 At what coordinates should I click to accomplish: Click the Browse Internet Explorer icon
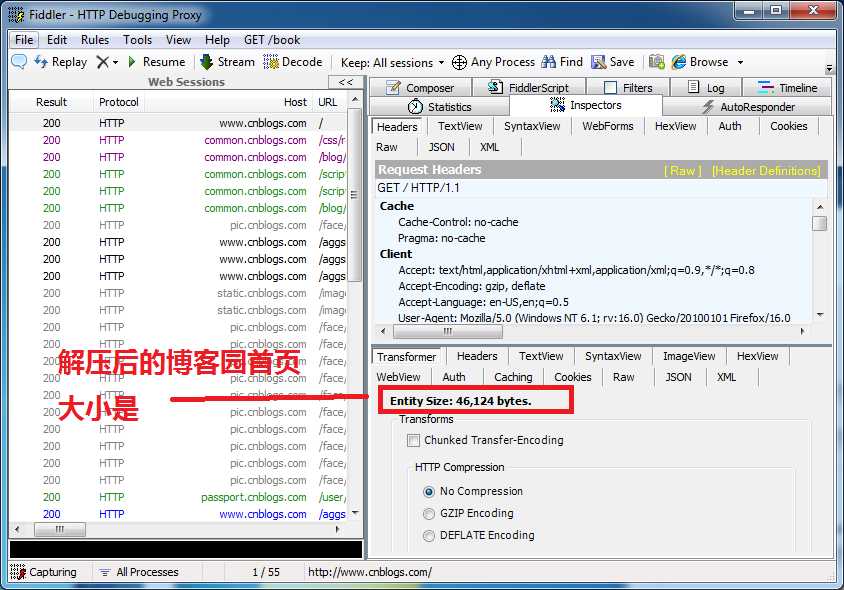point(679,62)
